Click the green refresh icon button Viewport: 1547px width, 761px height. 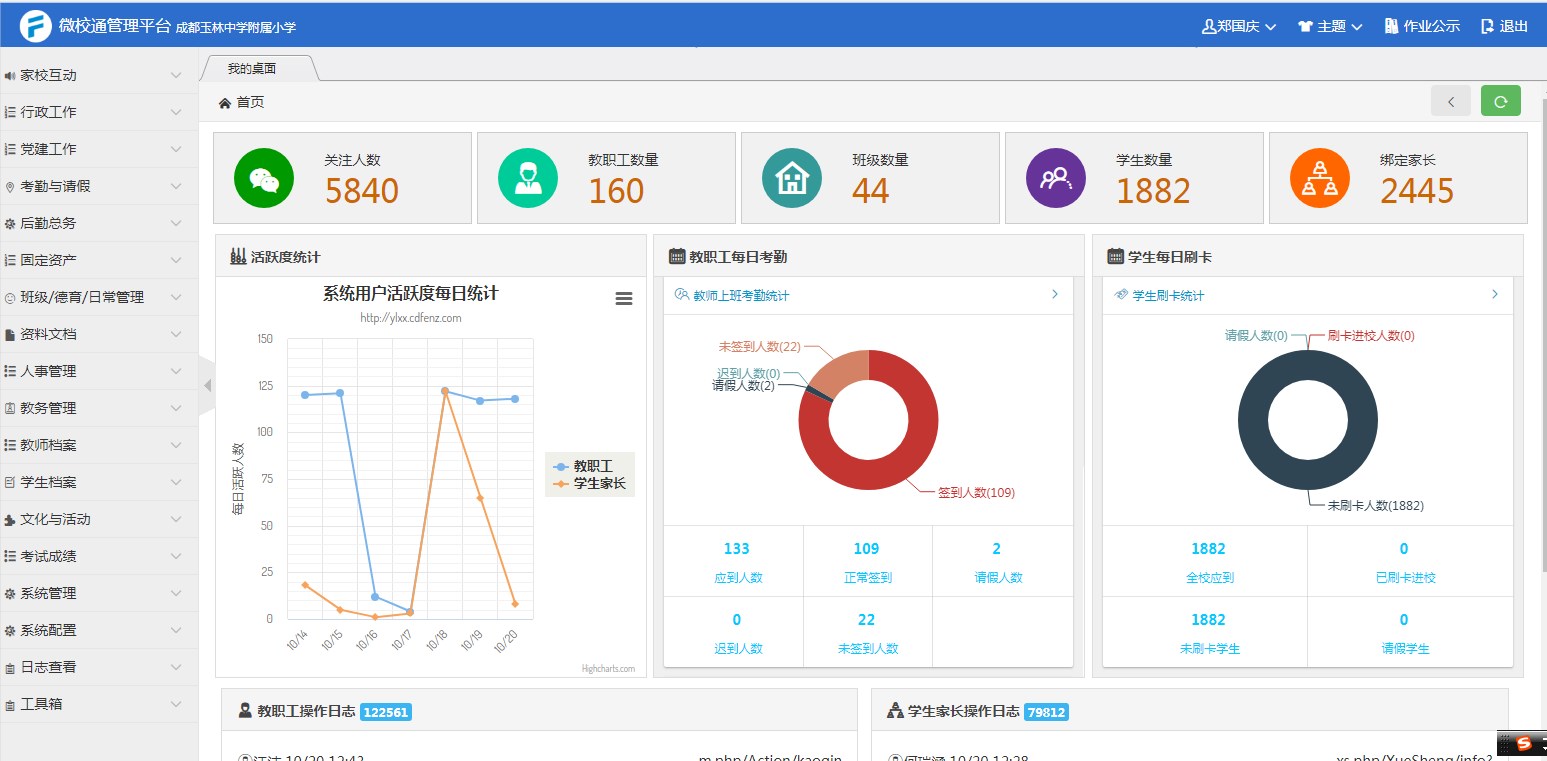1500,101
